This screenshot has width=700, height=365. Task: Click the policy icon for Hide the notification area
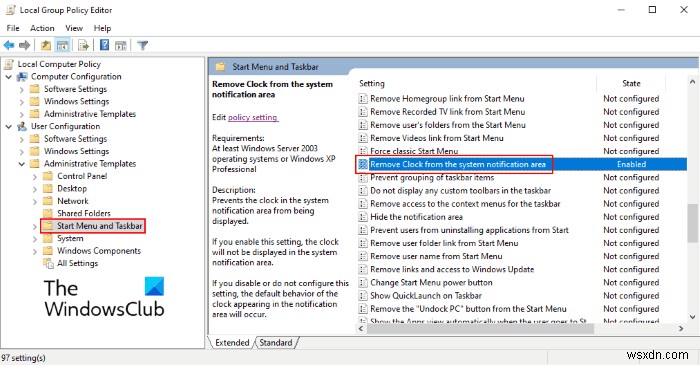363,217
